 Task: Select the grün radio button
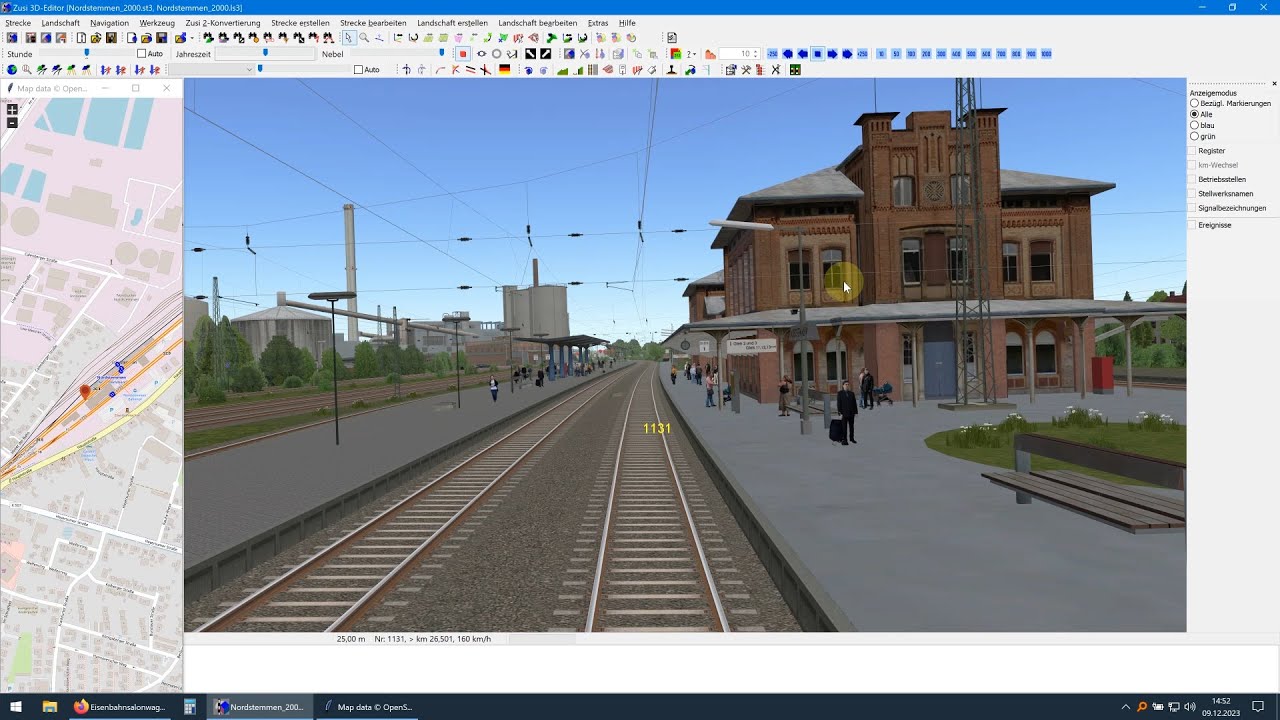click(x=1194, y=136)
